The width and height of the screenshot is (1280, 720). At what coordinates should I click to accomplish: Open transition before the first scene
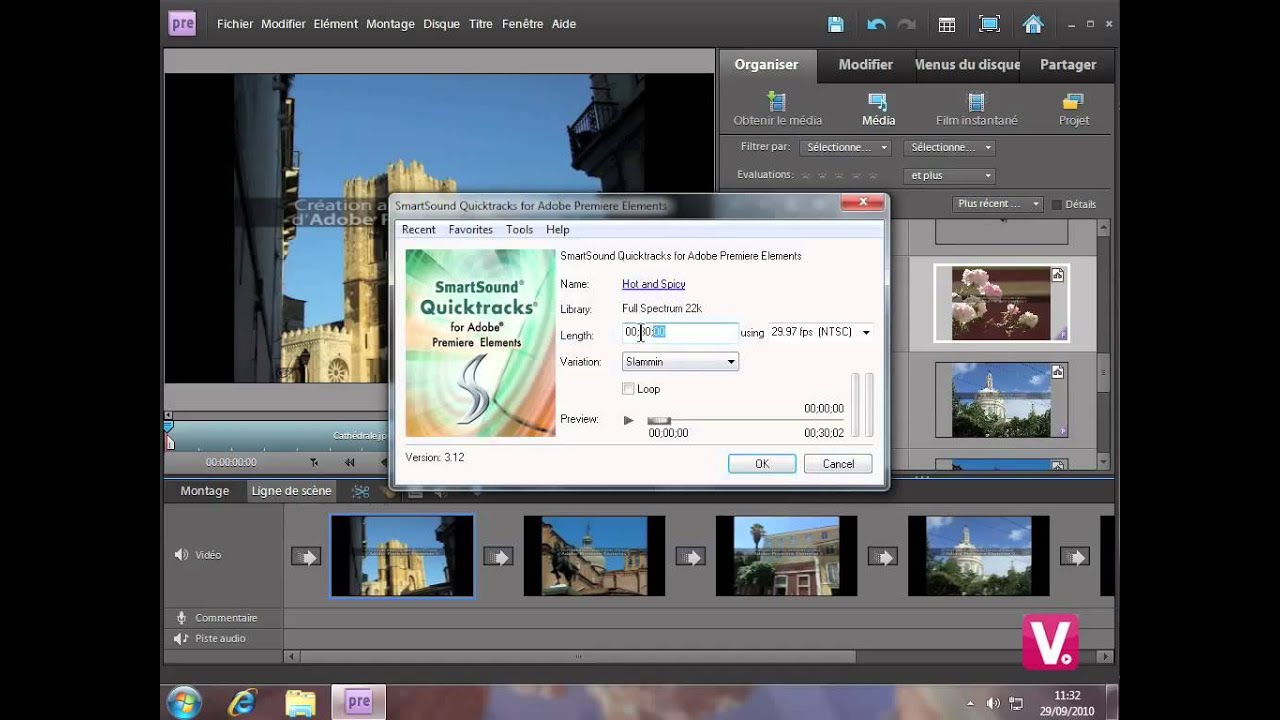click(x=306, y=557)
